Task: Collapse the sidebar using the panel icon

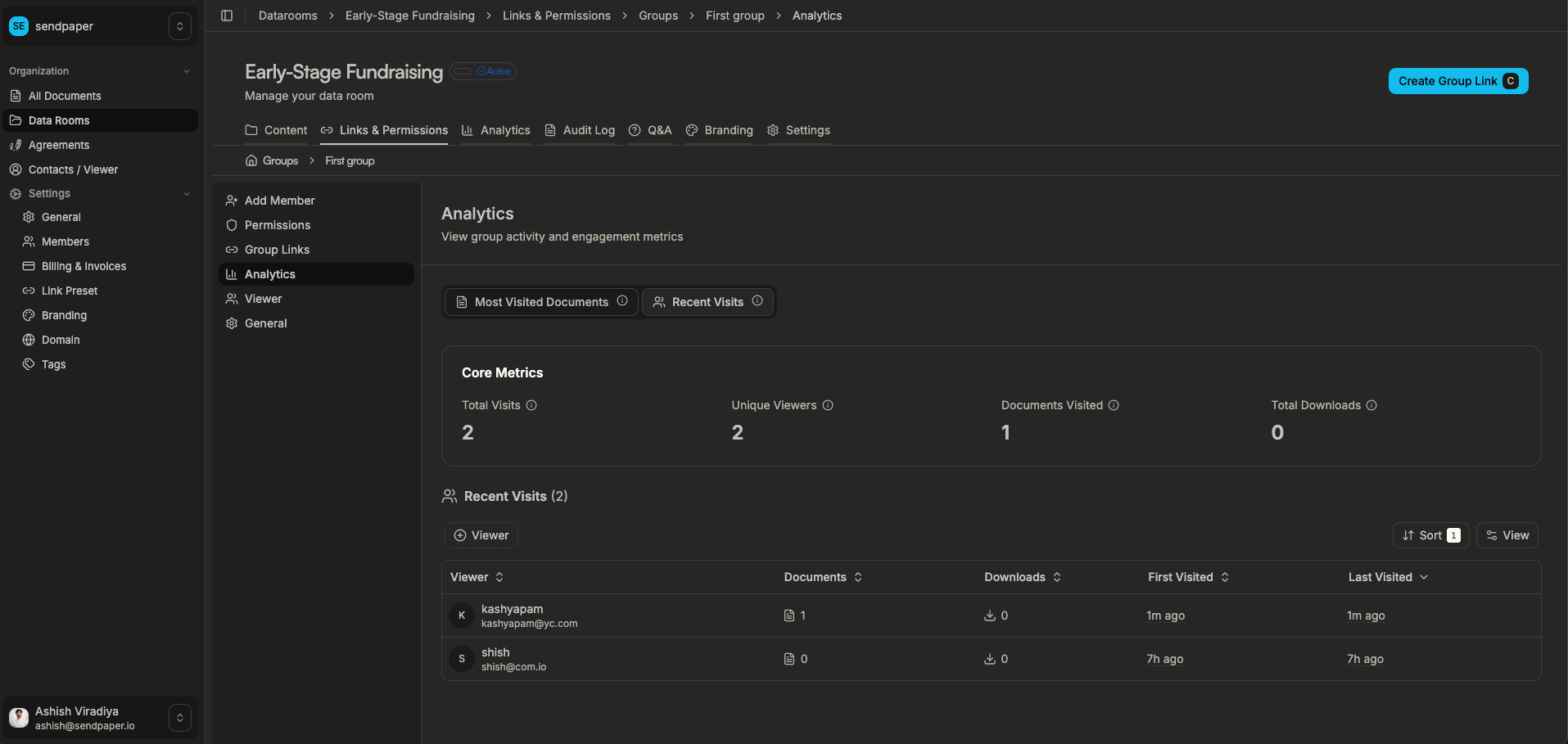Action: click(227, 15)
